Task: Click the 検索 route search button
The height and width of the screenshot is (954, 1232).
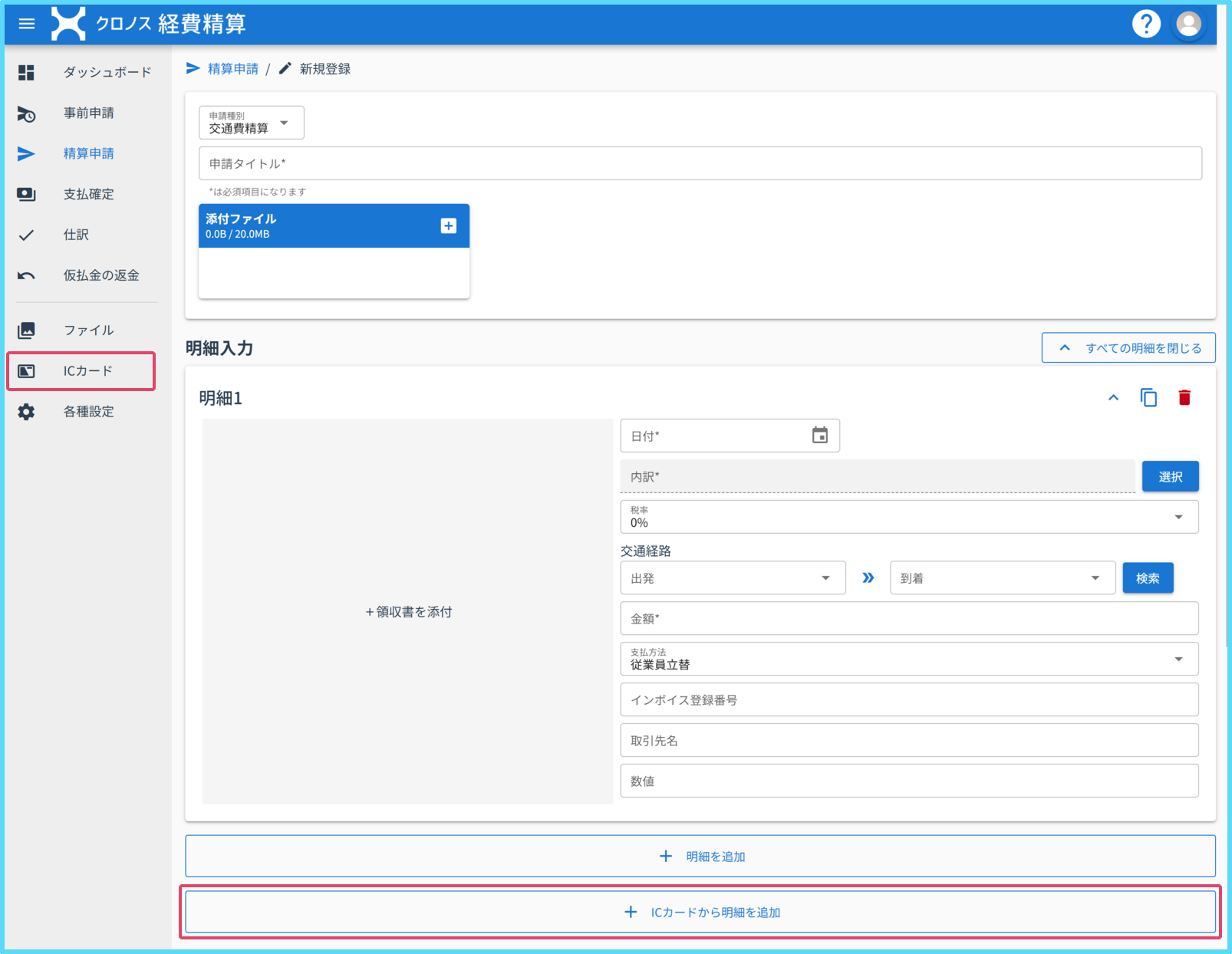Action: pyautogui.click(x=1148, y=577)
